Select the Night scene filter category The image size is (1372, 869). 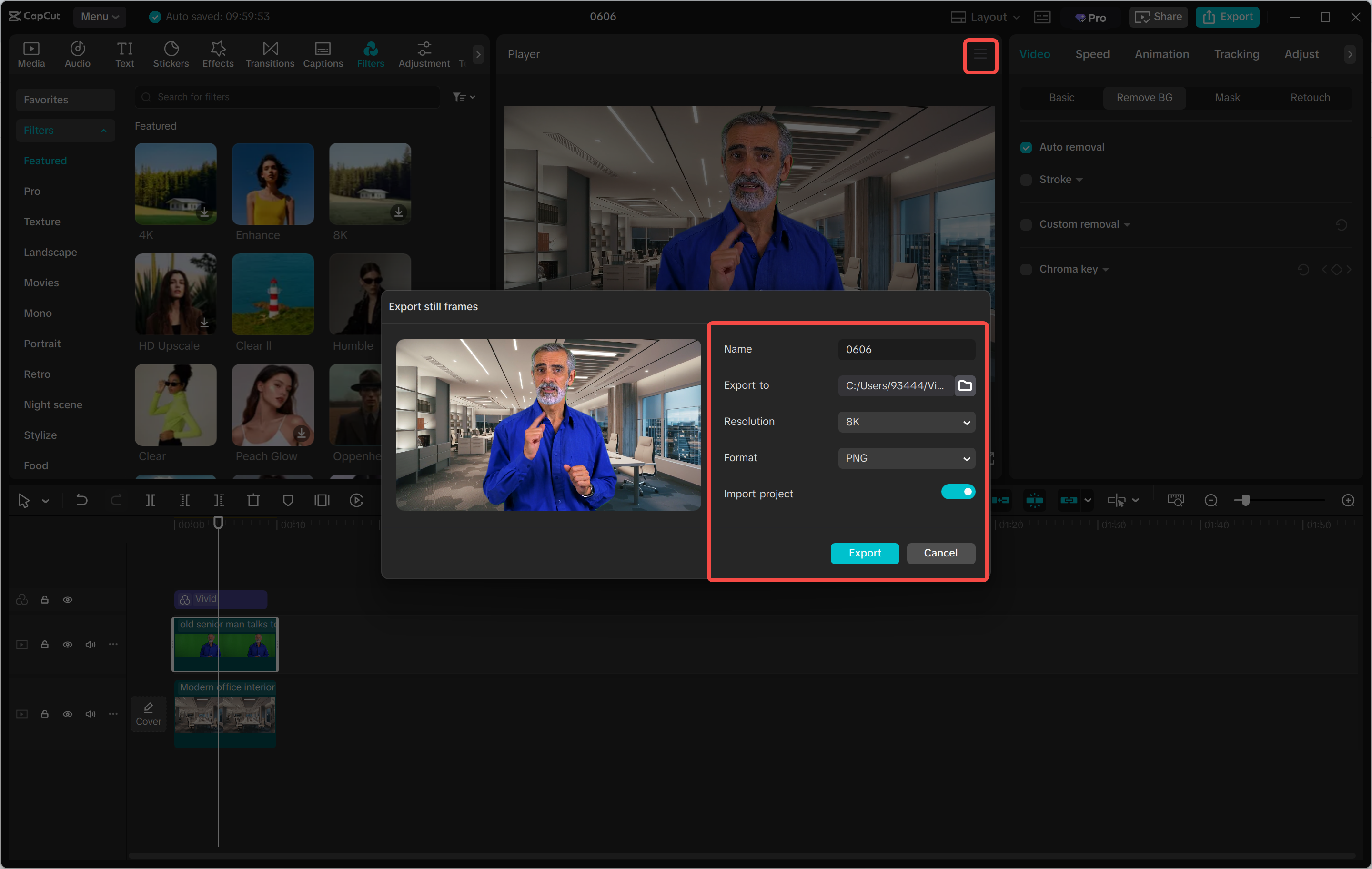(x=53, y=404)
